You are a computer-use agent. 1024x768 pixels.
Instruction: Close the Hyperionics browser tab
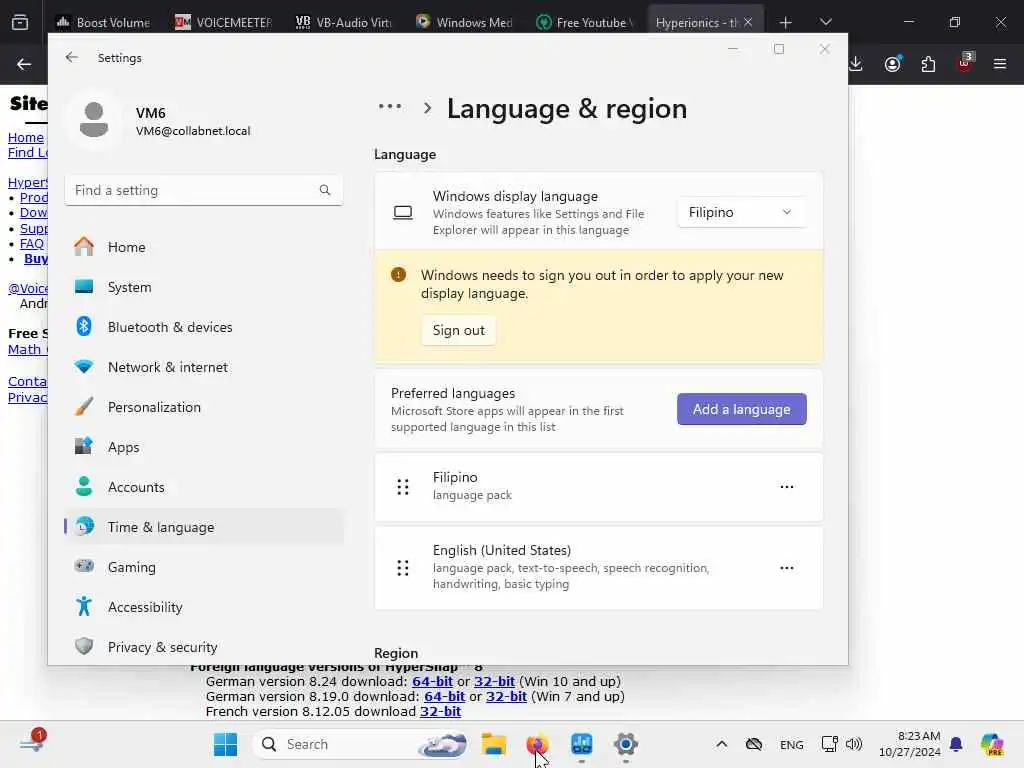748,22
